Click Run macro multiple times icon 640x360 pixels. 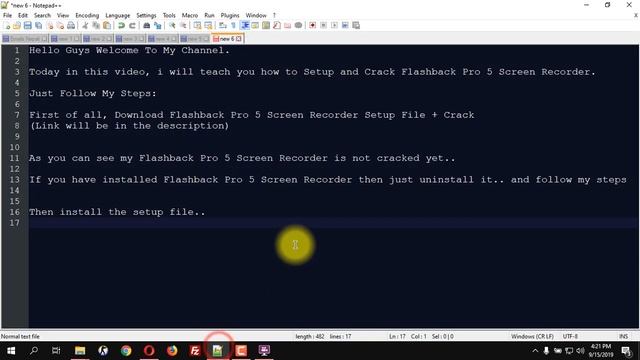(x=345, y=26)
